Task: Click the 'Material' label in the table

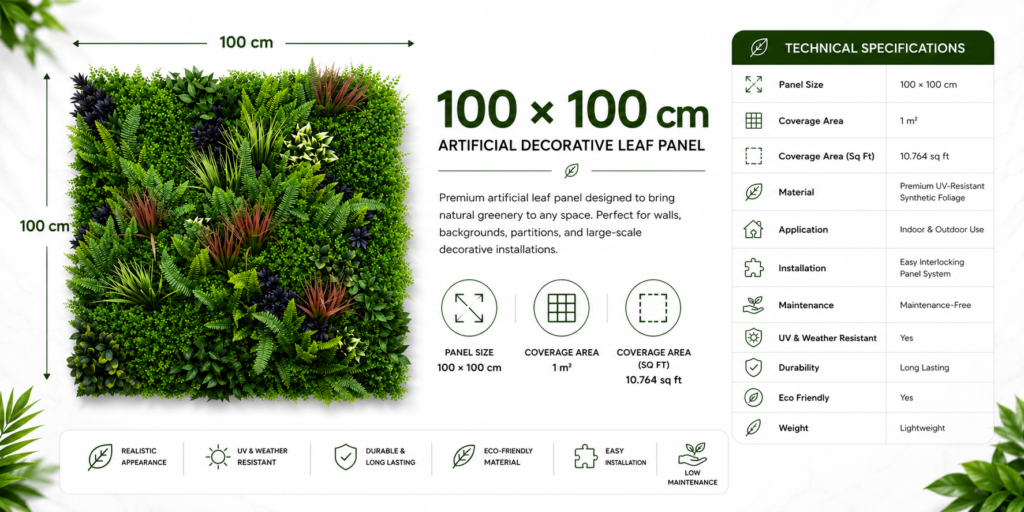Action: pyautogui.click(x=796, y=192)
